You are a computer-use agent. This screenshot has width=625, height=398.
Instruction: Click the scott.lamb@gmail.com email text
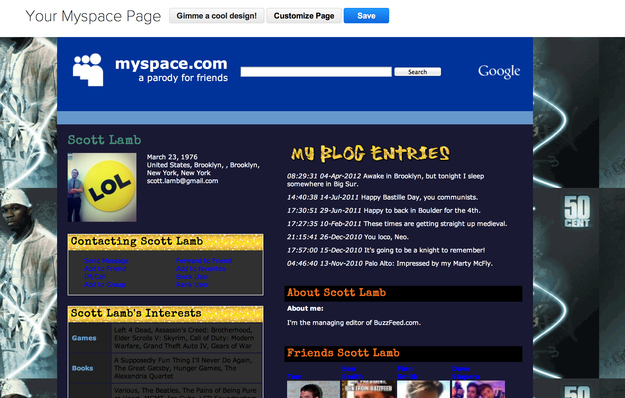pyautogui.click(x=182, y=181)
